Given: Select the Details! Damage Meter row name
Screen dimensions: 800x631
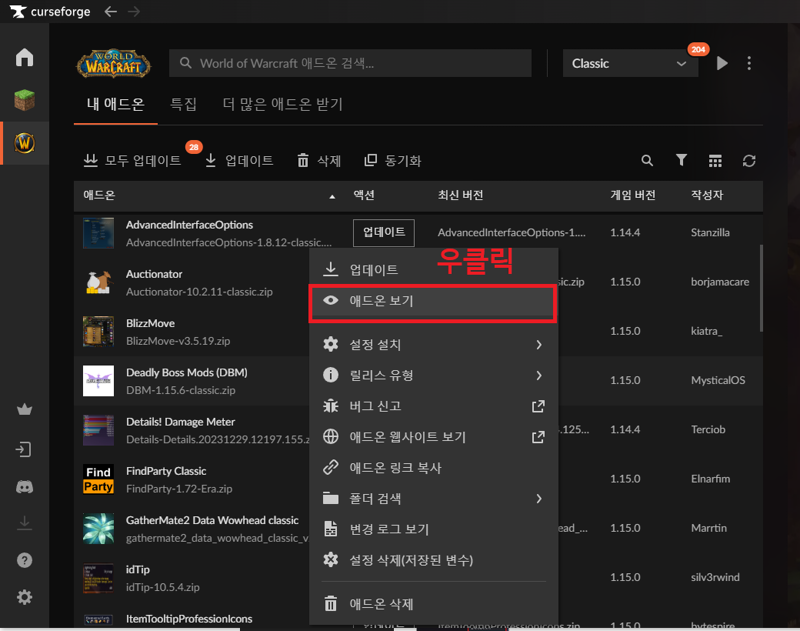Looking at the screenshot, I should coord(181,422).
